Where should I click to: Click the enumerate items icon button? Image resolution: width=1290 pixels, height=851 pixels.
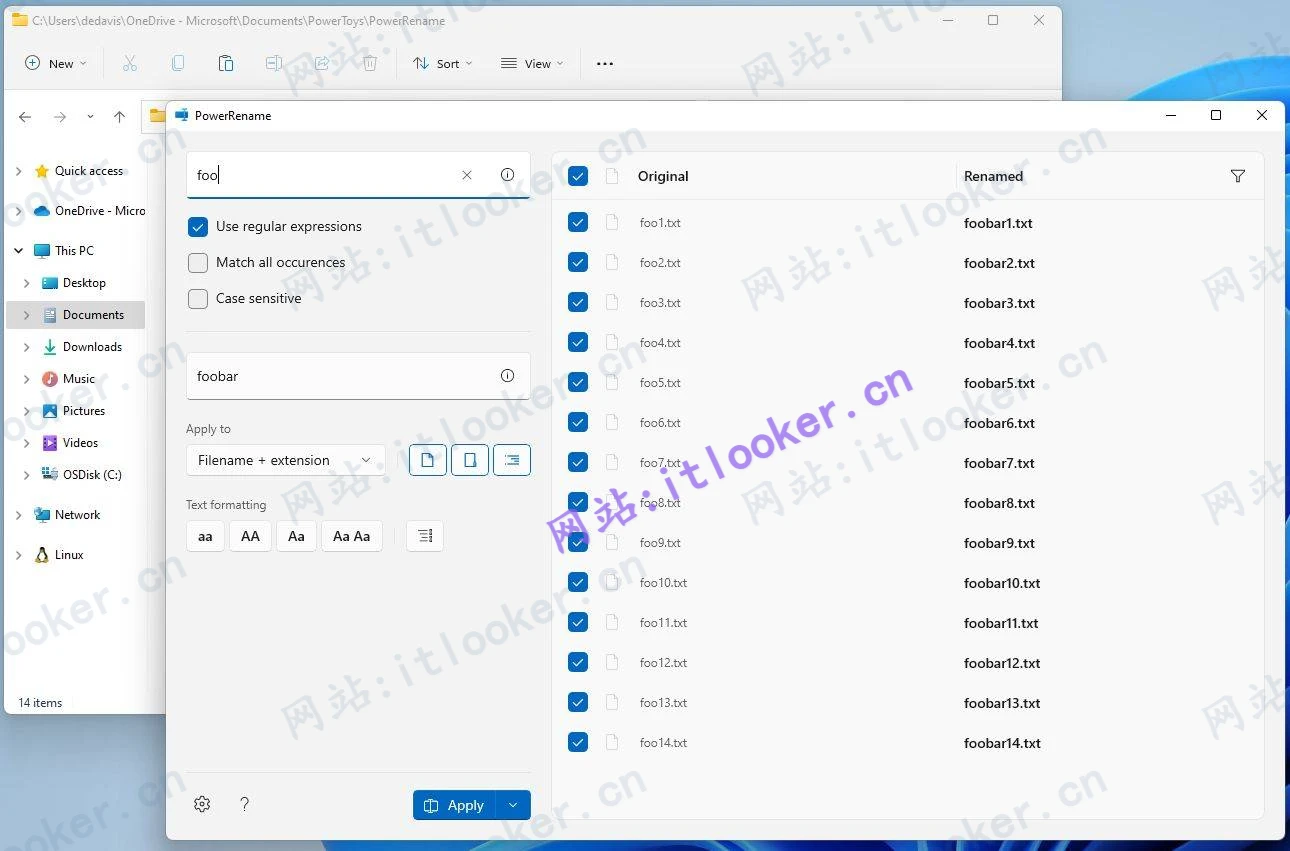(425, 536)
